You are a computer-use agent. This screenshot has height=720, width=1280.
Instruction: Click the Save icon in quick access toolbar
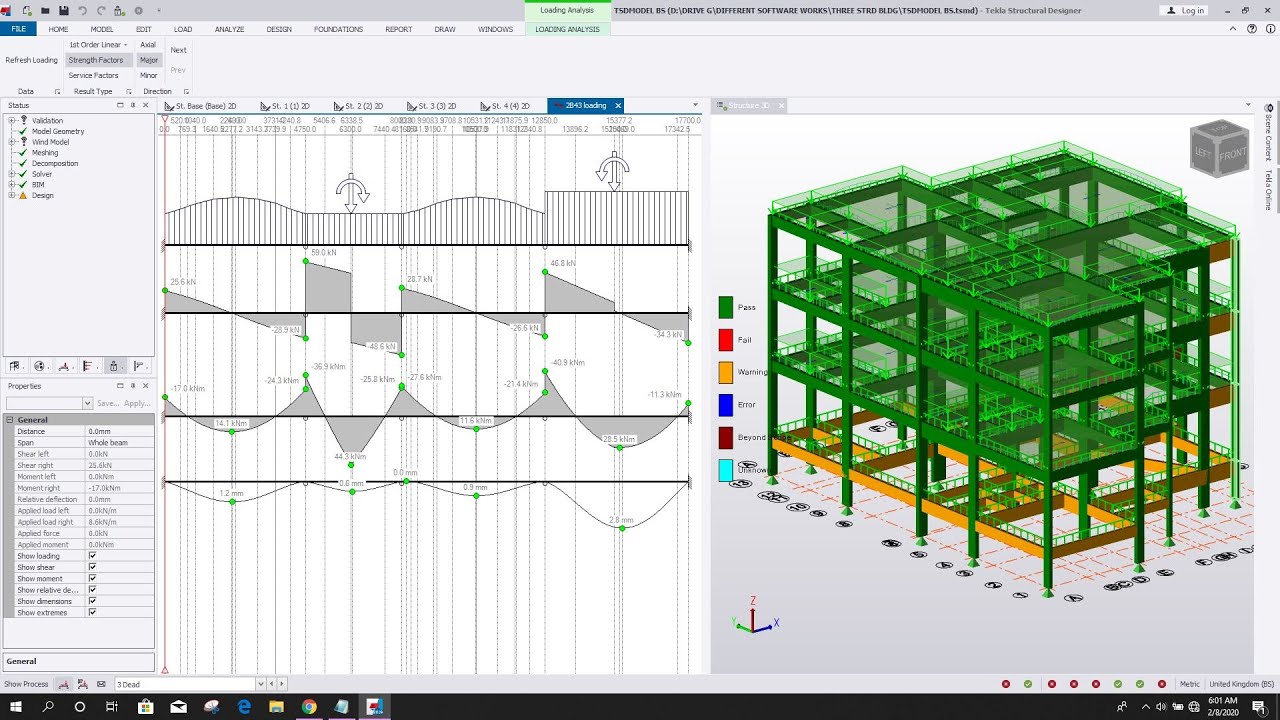pyautogui.click(x=64, y=10)
